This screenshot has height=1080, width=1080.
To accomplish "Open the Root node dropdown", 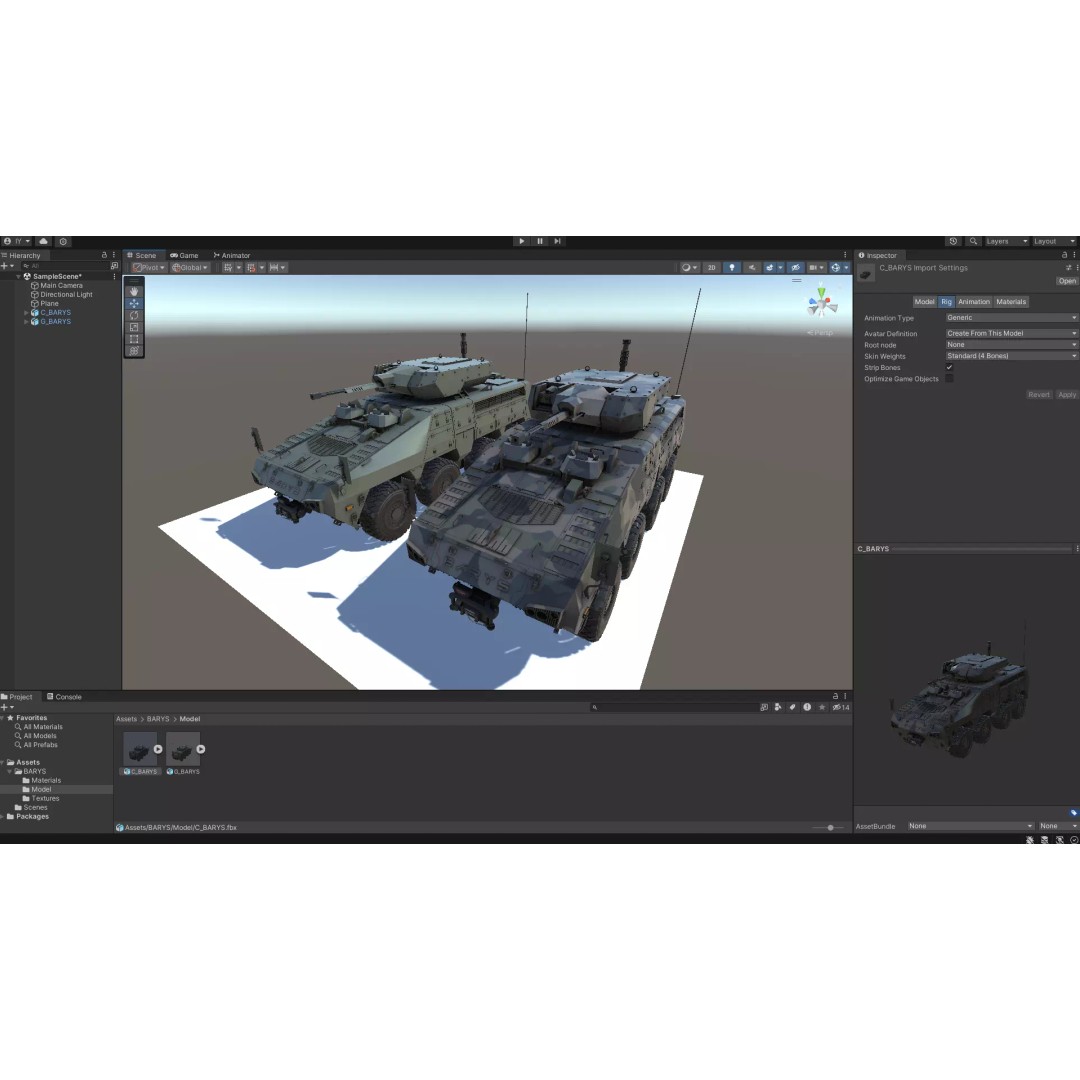I will (x=1011, y=344).
